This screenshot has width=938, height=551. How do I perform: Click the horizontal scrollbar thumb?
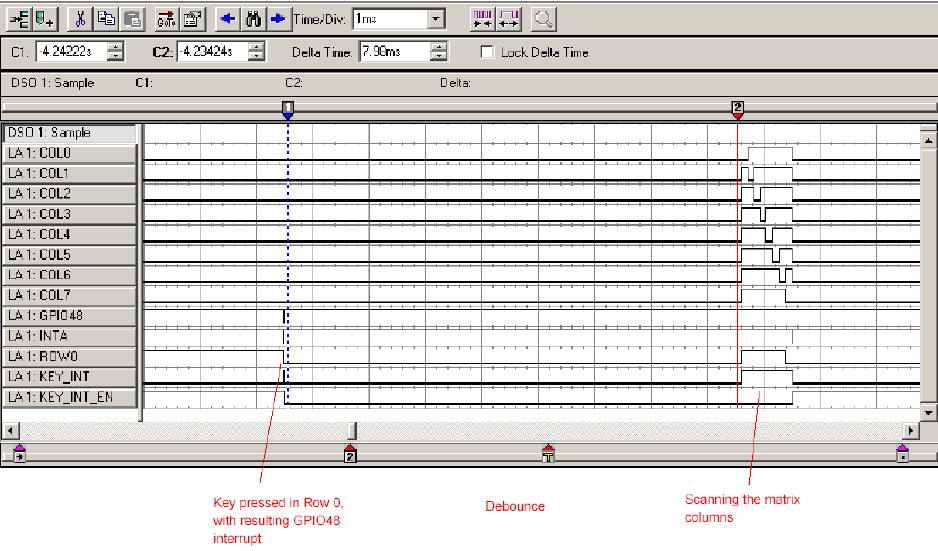(x=352, y=430)
